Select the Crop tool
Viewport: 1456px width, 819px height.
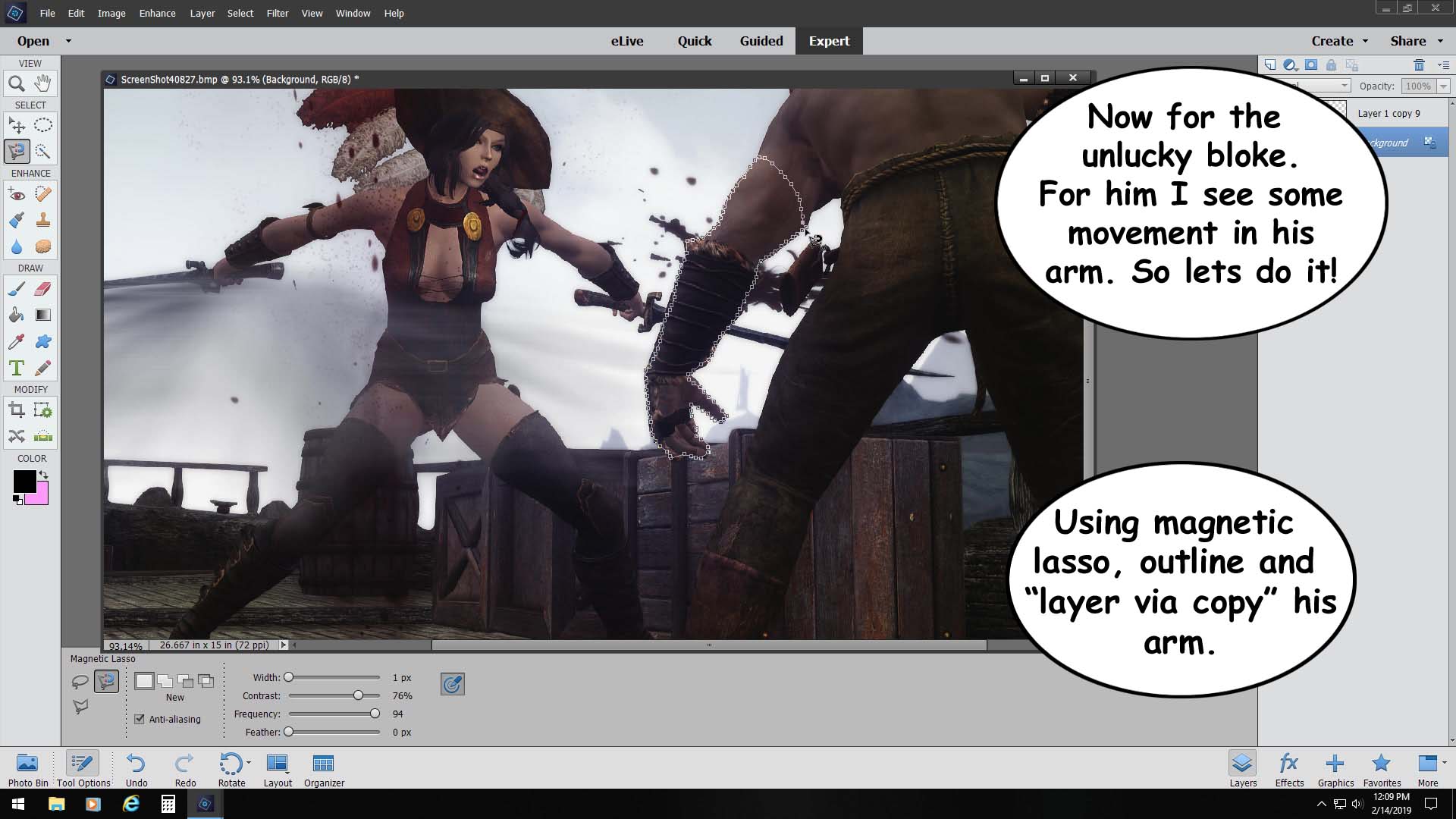(x=17, y=410)
